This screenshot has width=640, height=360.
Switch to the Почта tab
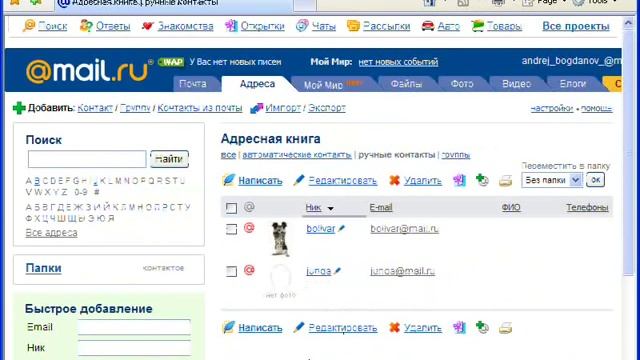coord(193,84)
